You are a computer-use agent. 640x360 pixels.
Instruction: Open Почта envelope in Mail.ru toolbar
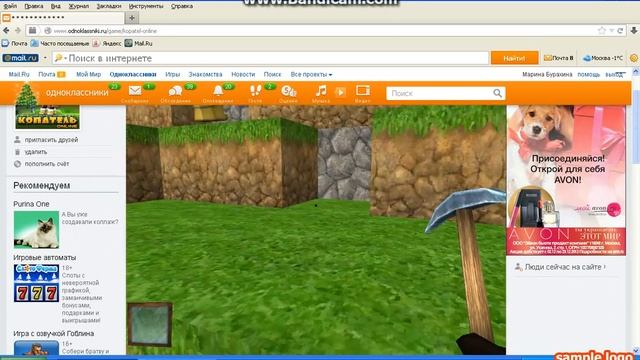(x=558, y=58)
